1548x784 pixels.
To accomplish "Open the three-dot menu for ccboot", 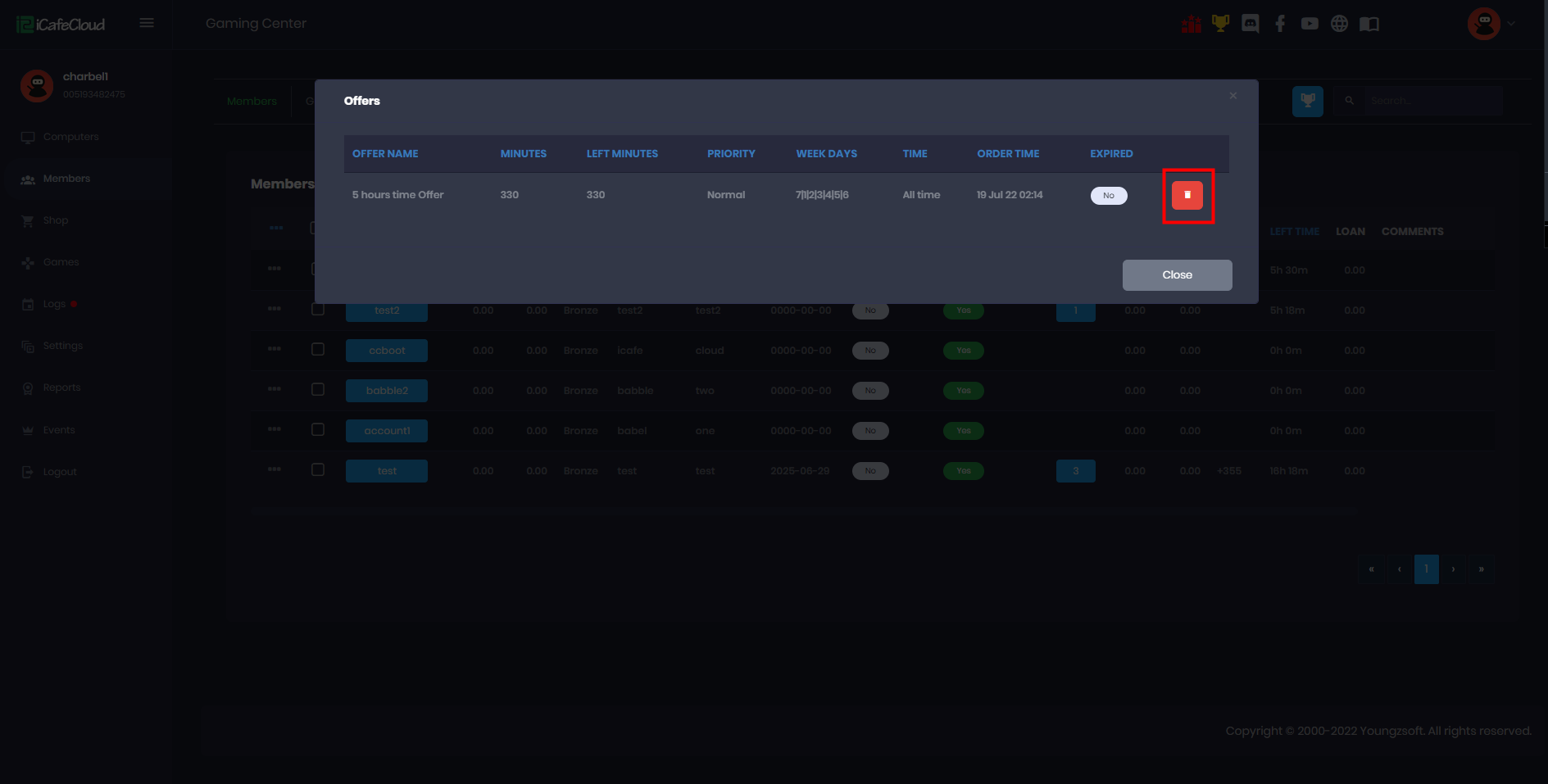I will [275, 349].
